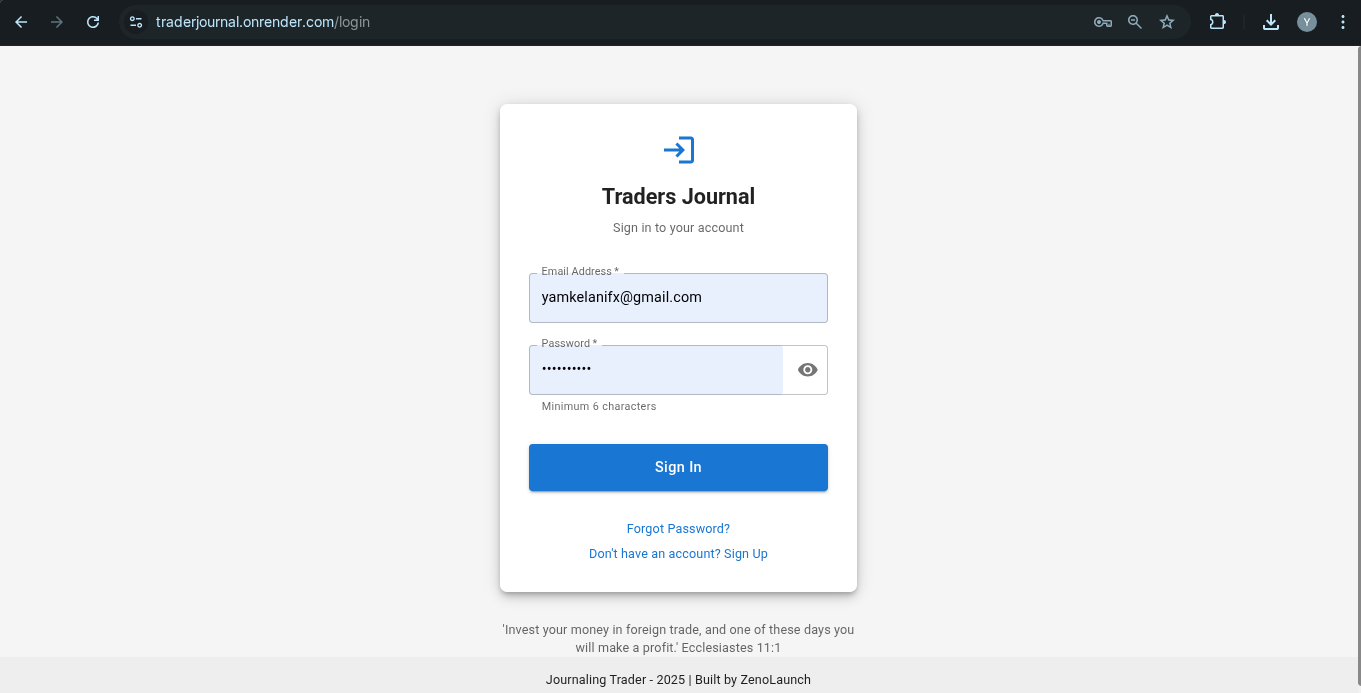Screen dimensions: 1361x693
Task: Open the saved passwords key icon
Action: pyautogui.click(x=1103, y=22)
